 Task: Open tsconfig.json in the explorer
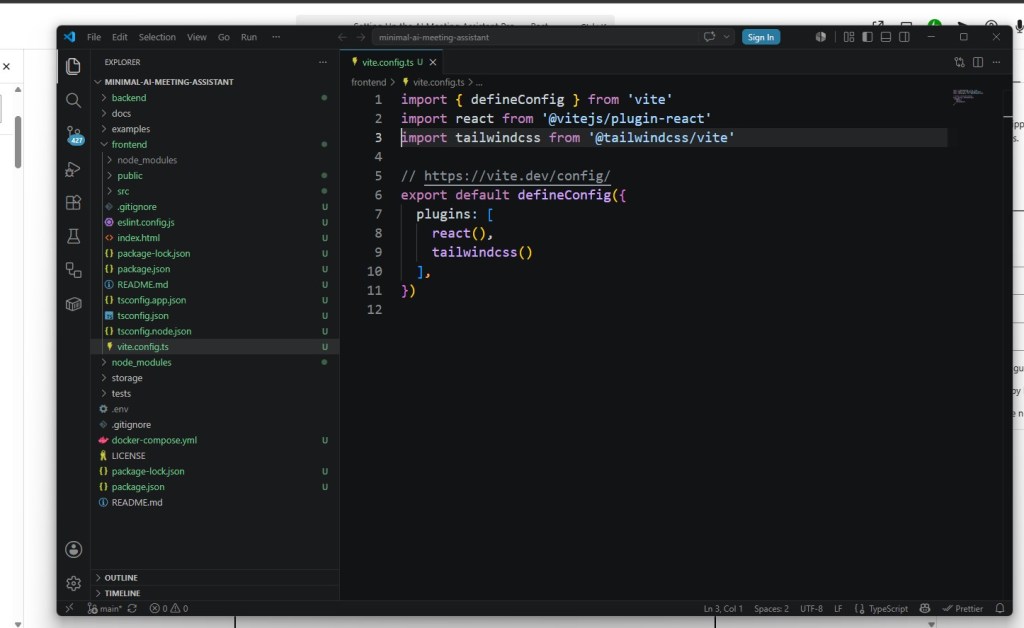(142, 315)
